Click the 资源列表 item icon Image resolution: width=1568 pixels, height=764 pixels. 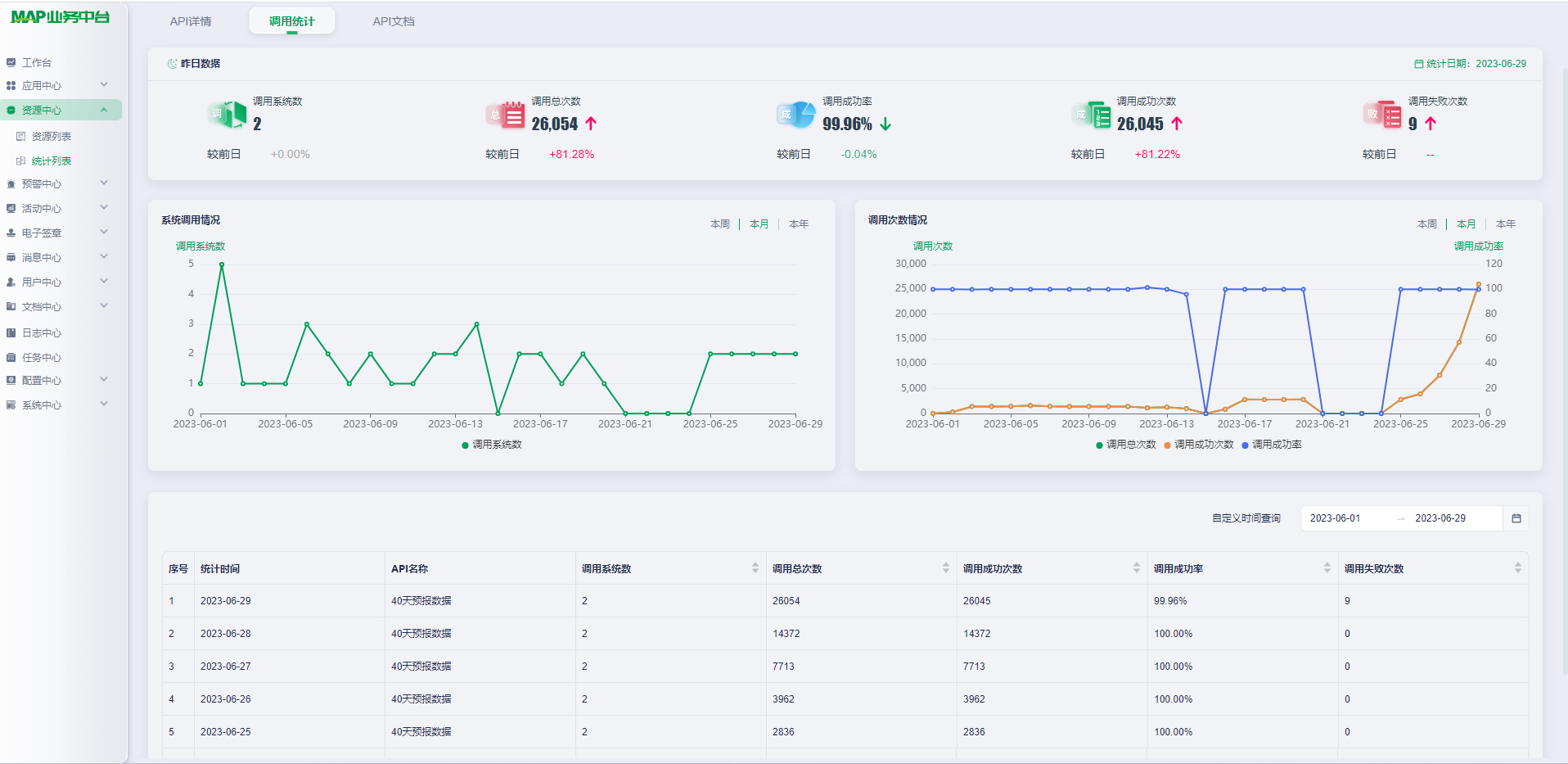pyautogui.click(x=21, y=136)
